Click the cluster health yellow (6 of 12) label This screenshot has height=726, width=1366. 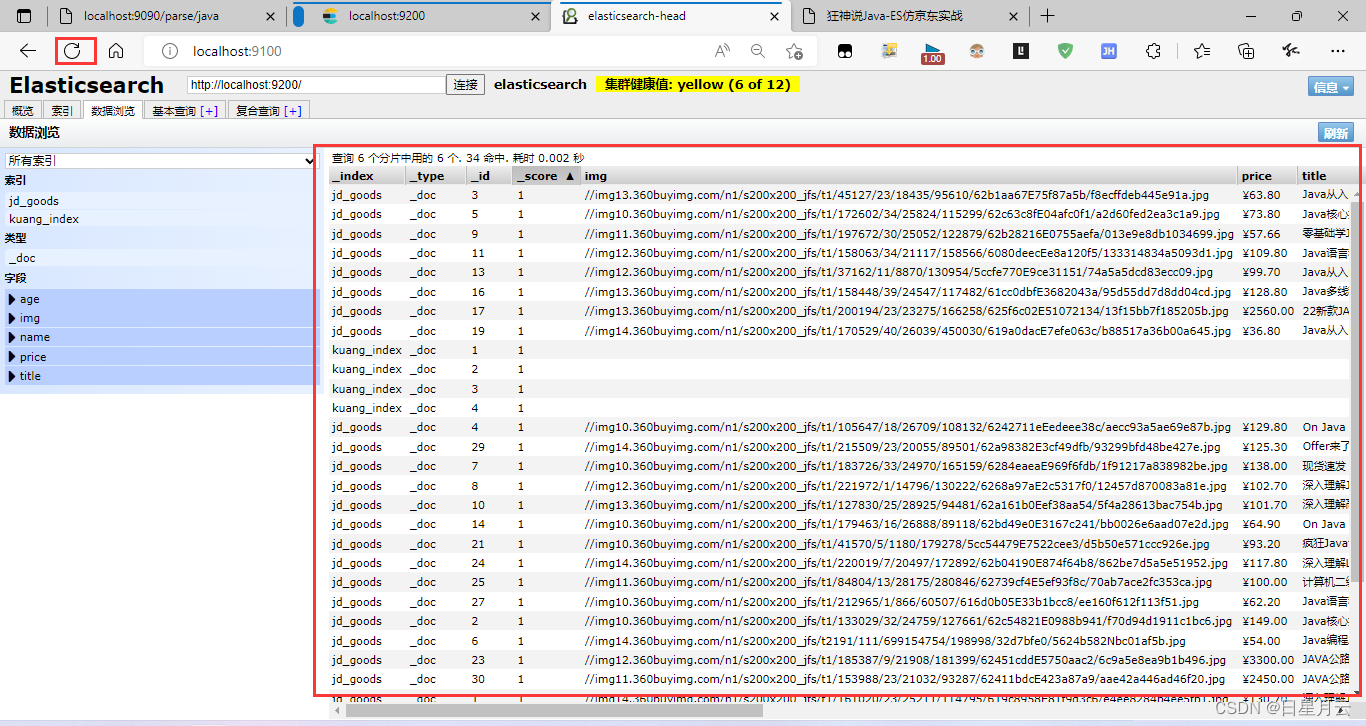point(698,85)
